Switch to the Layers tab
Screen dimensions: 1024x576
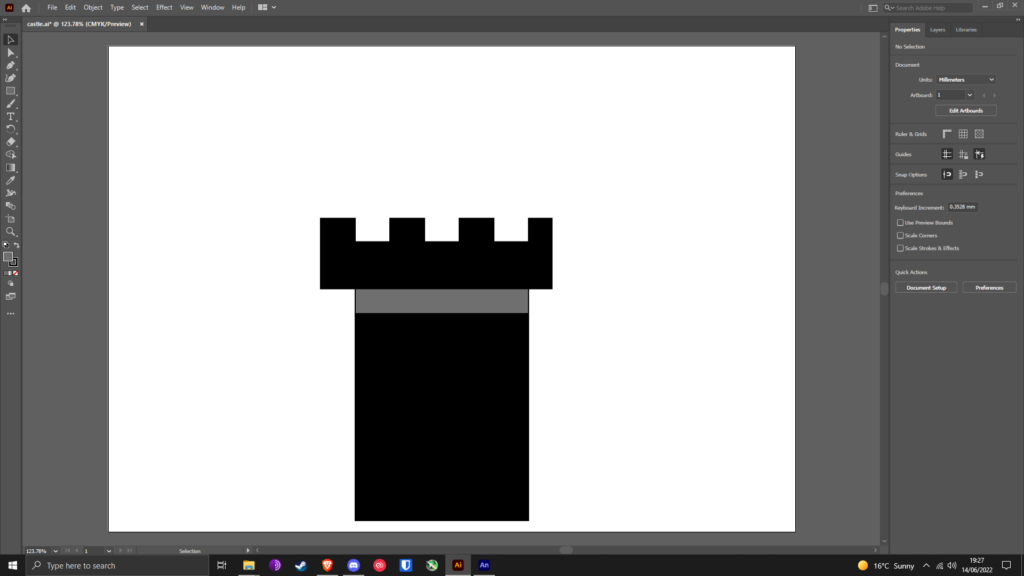(937, 29)
